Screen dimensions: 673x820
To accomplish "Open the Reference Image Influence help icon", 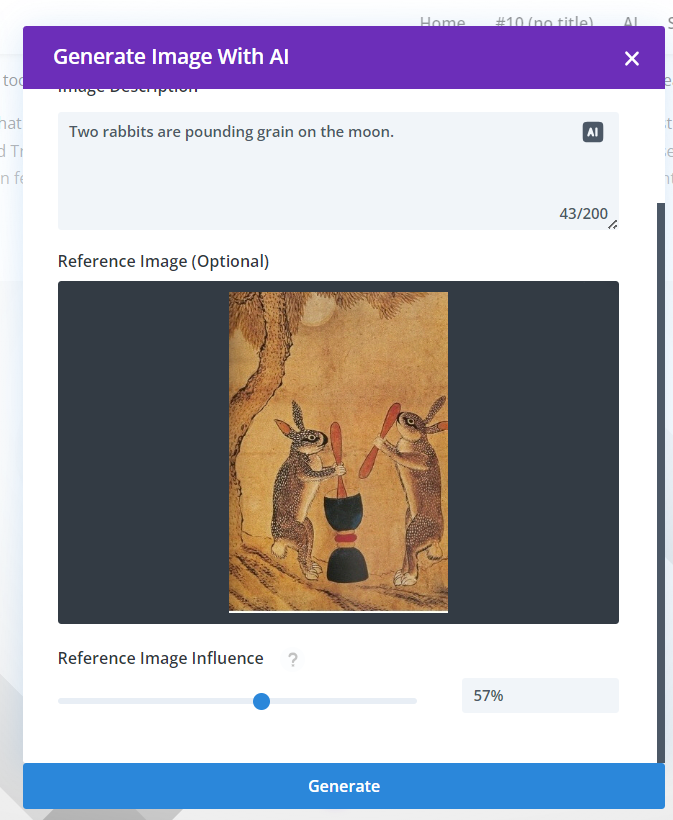I will coord(293,659).
